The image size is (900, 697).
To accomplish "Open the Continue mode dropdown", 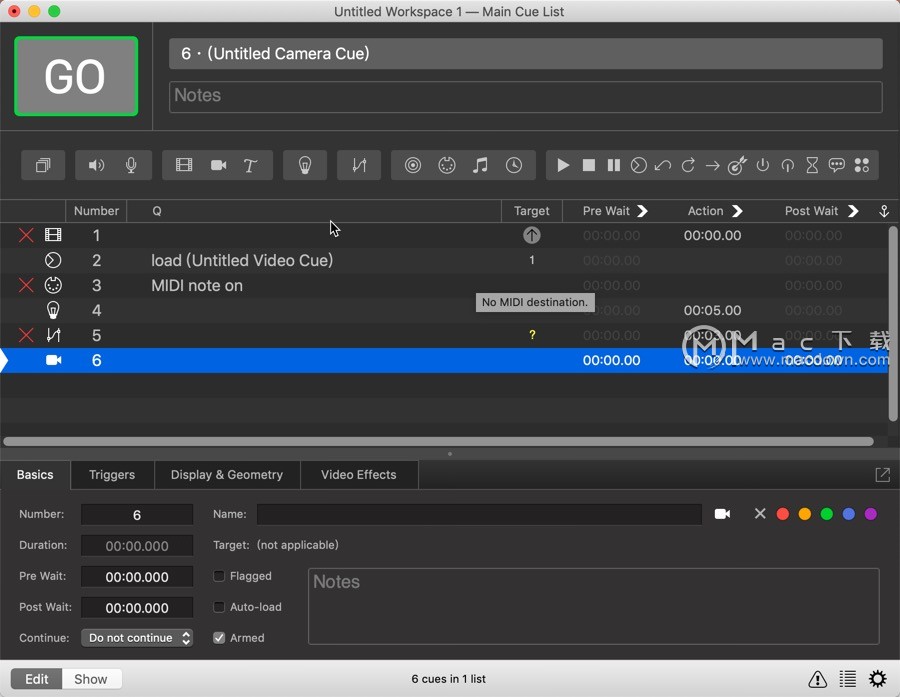I will 137,638.
